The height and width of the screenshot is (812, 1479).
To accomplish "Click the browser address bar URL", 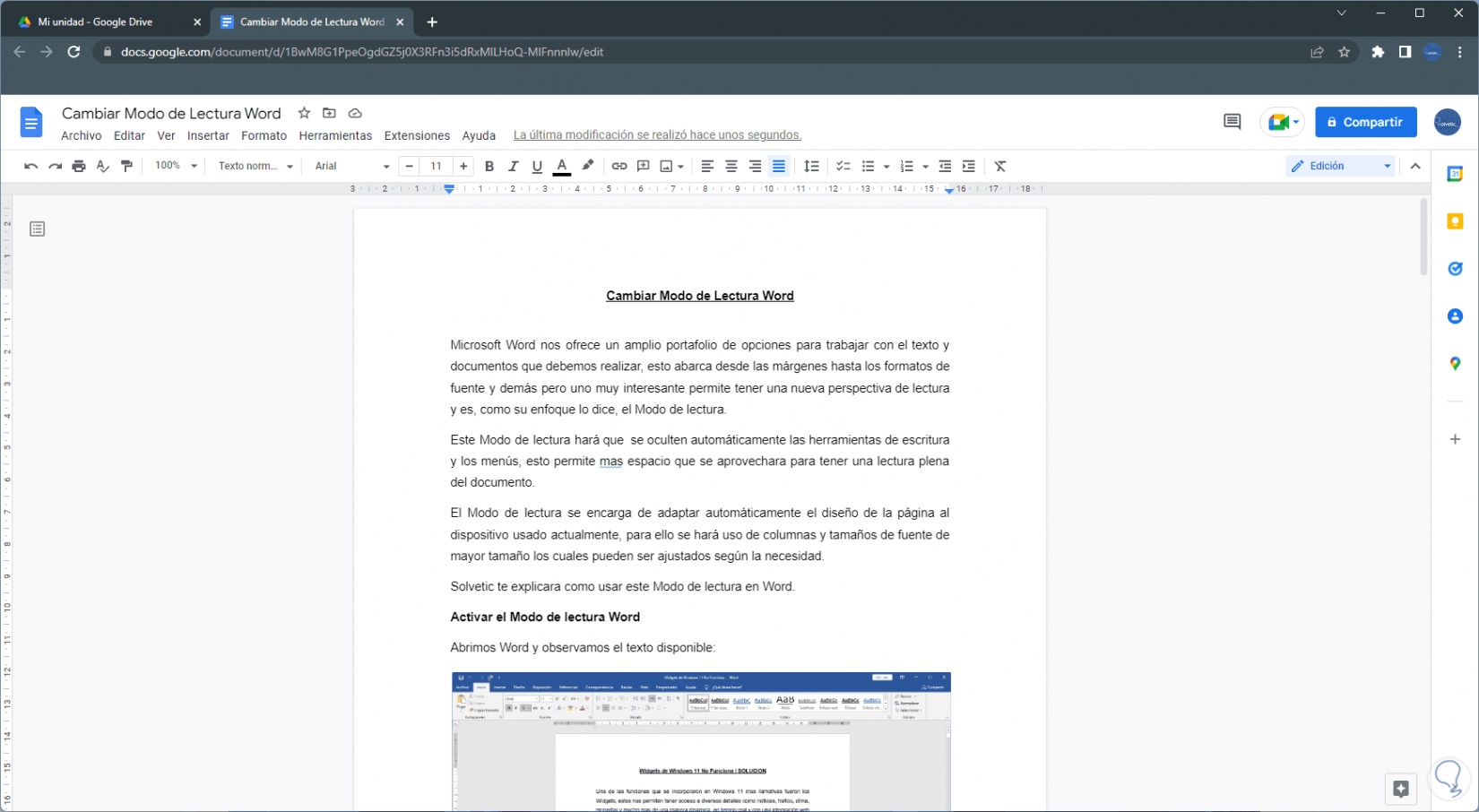I will [x=362, y=52].
